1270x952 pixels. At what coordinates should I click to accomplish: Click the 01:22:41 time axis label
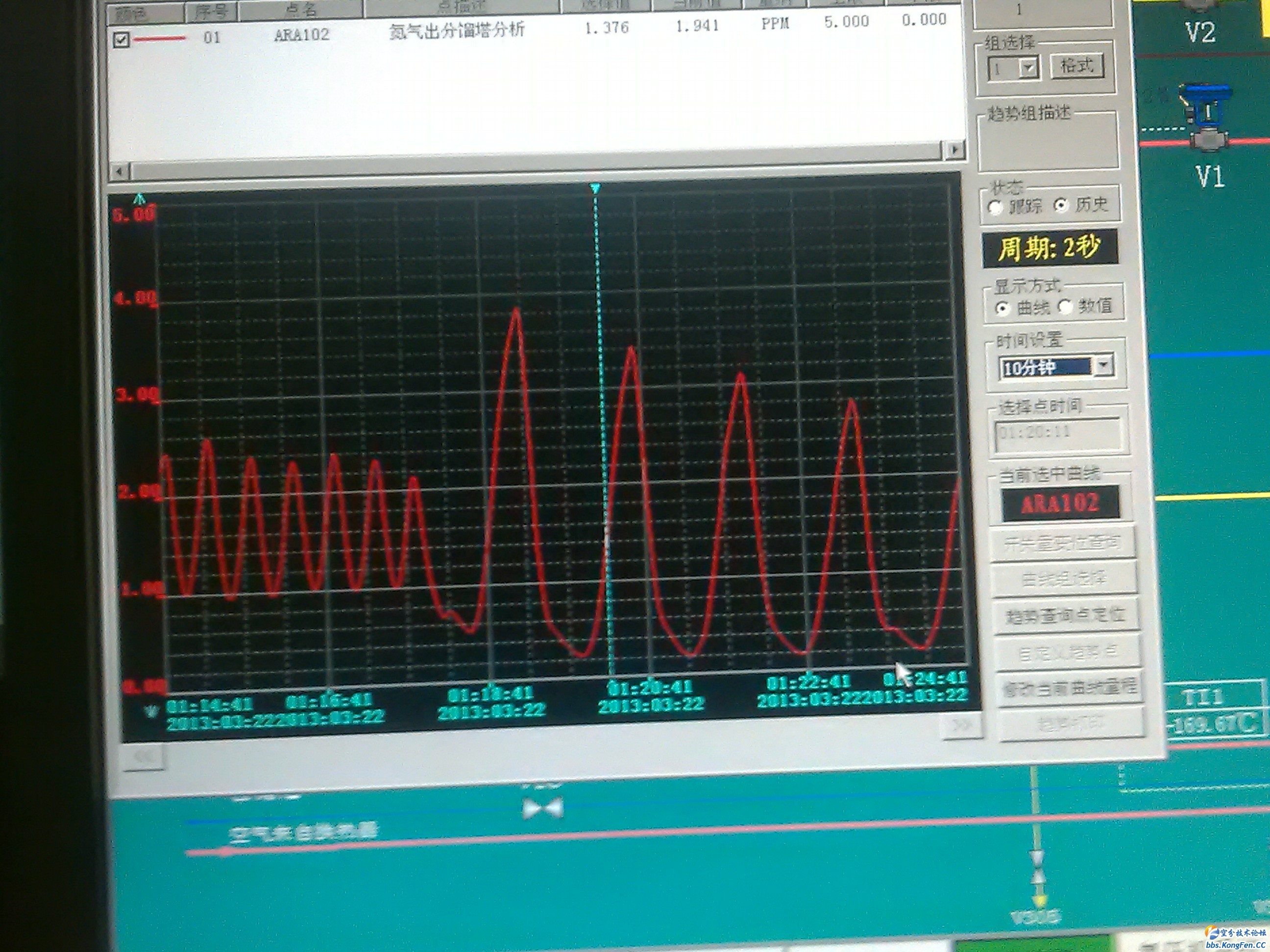808,683
